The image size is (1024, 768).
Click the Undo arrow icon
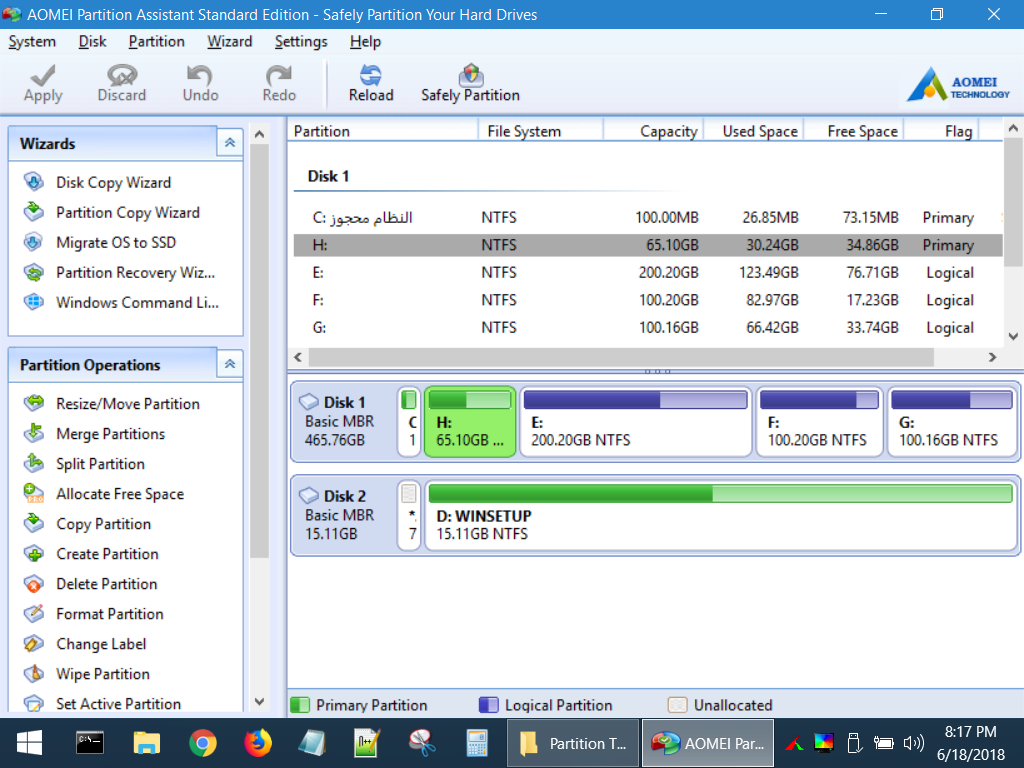point(200,75)
